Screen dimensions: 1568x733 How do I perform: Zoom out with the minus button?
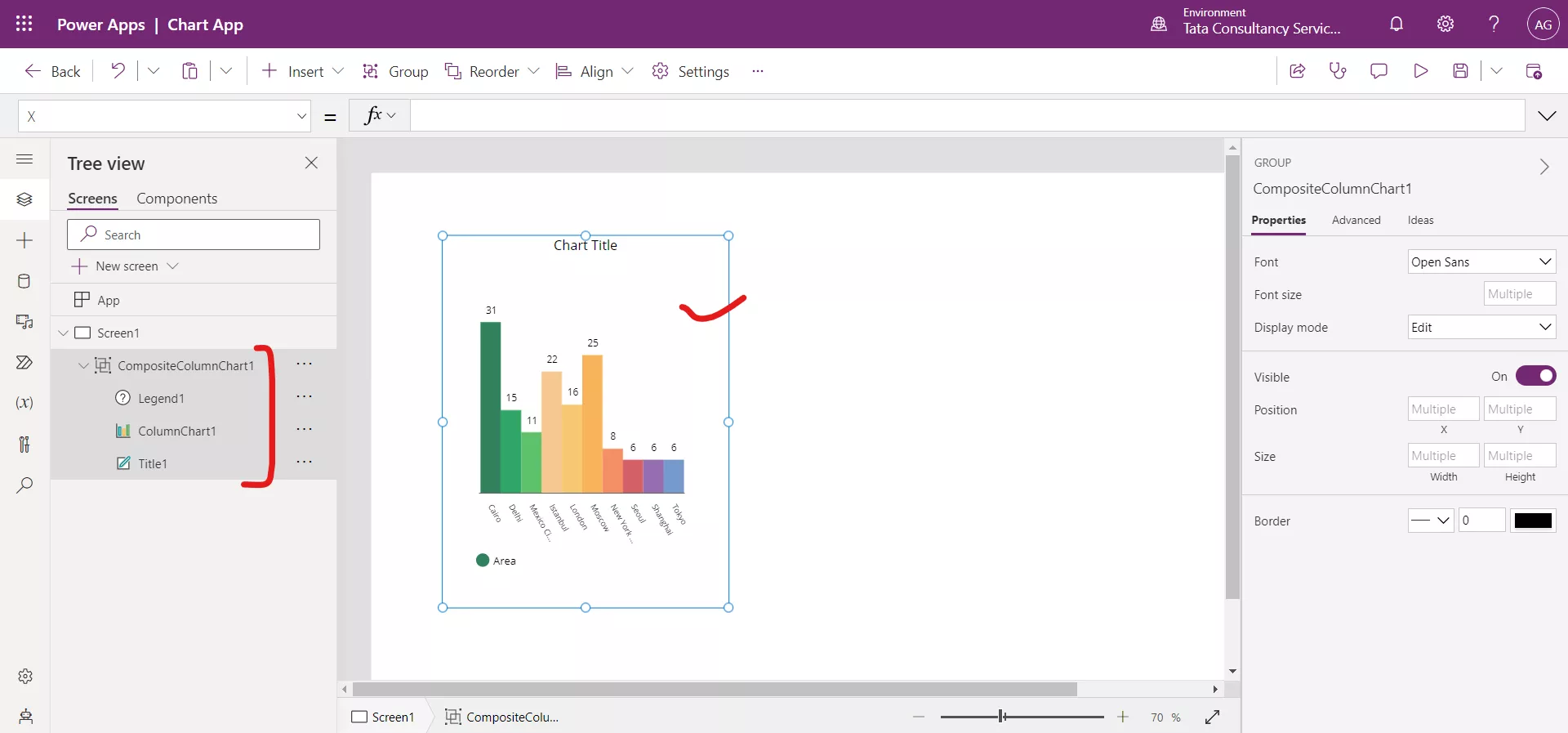[x=919, y=717]
